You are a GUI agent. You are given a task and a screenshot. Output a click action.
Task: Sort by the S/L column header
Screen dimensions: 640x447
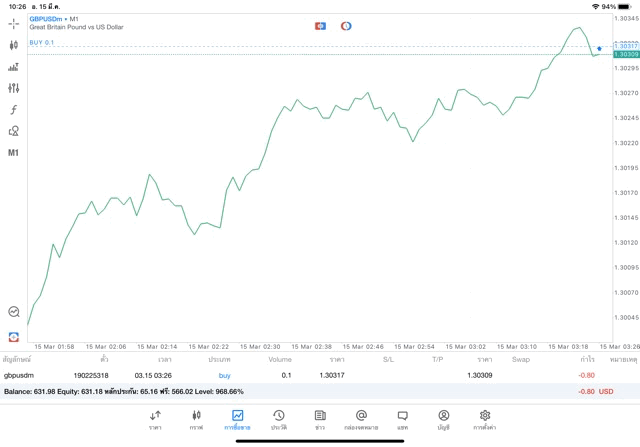388,360
